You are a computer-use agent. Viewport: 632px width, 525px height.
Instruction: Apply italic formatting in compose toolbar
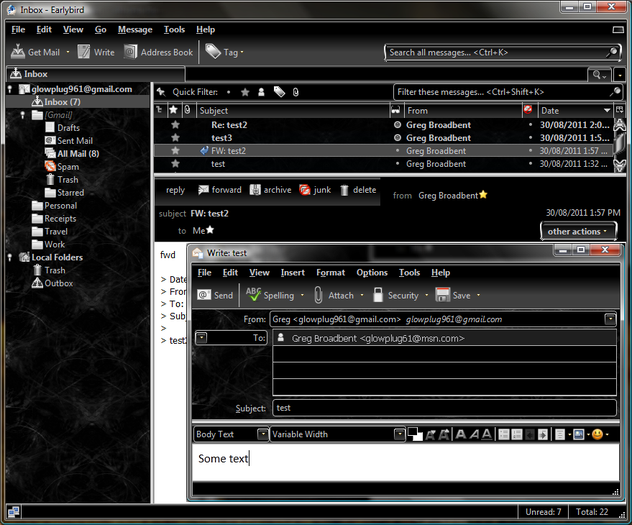click(474, 434)
